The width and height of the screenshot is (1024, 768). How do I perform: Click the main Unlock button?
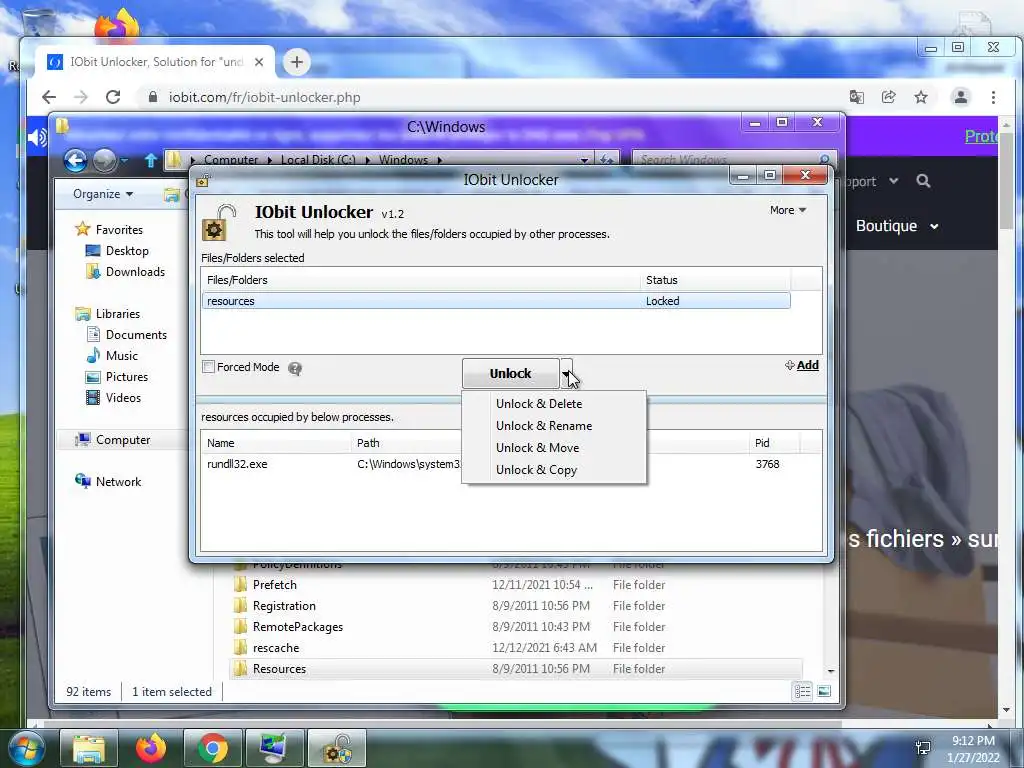511,374
